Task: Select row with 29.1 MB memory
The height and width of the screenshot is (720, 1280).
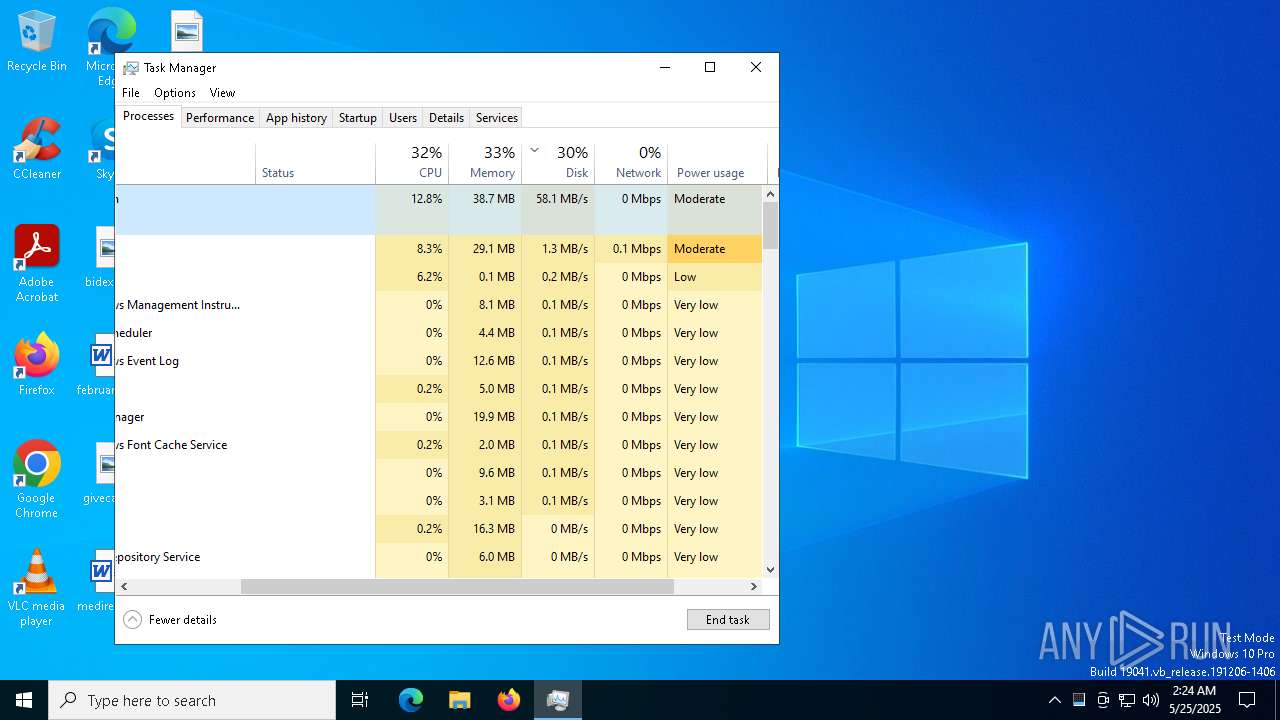Action: tap(439, 249)
